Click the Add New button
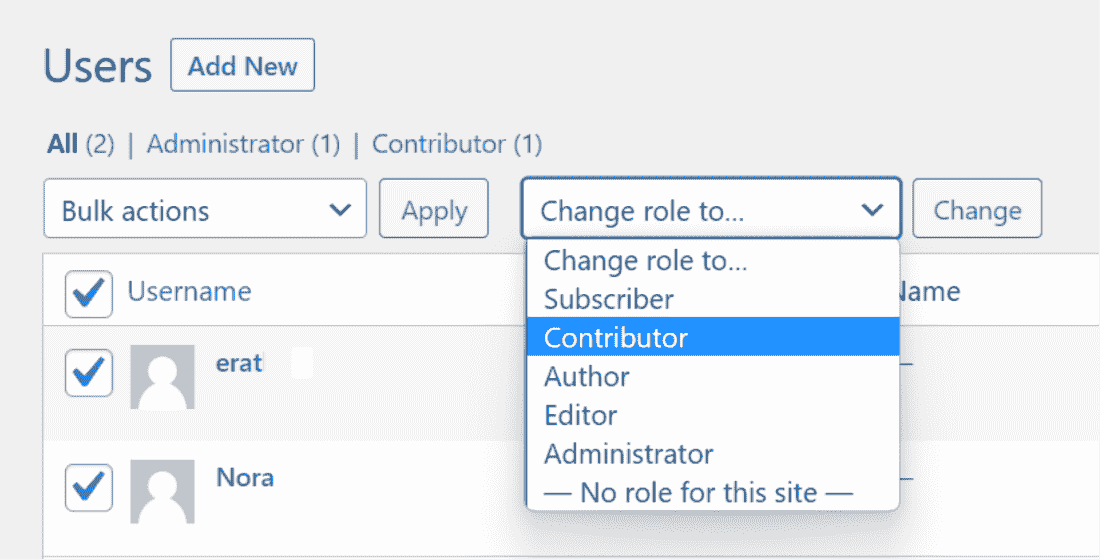 tap(243, 66)
